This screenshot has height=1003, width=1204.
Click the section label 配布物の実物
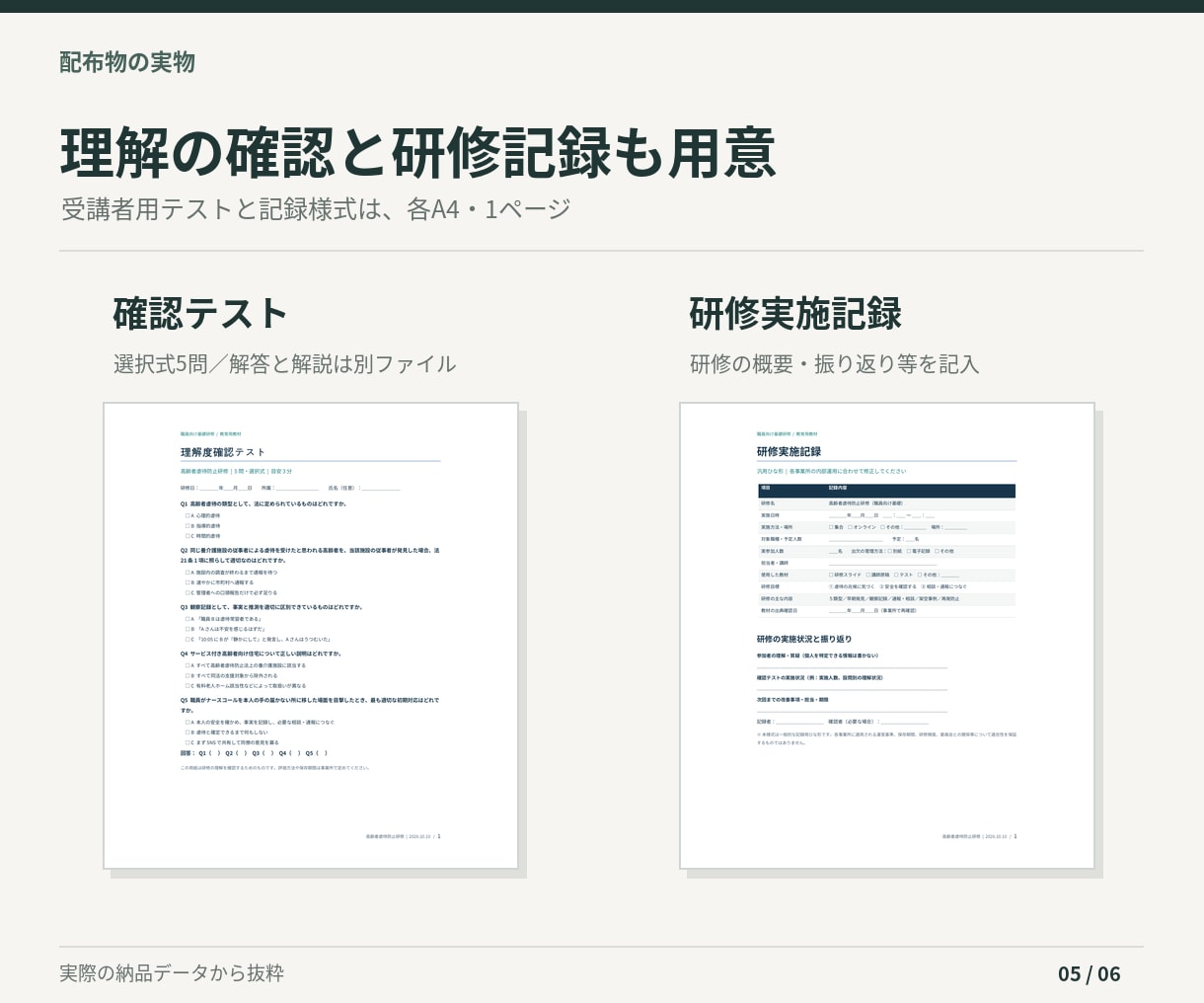pyautogui.click(x=127, y=62)
